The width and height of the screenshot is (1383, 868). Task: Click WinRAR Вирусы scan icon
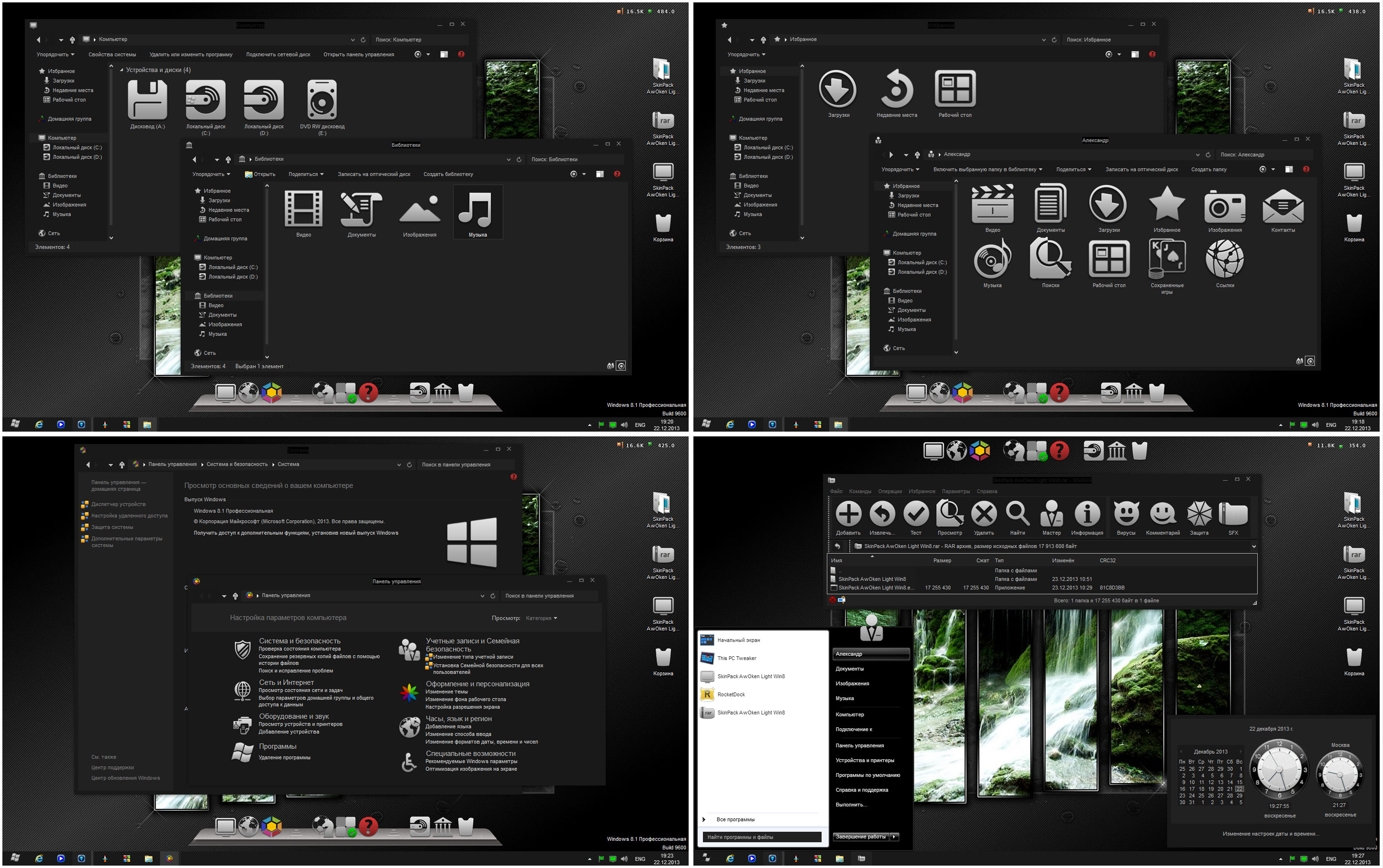click(1126, 518)
